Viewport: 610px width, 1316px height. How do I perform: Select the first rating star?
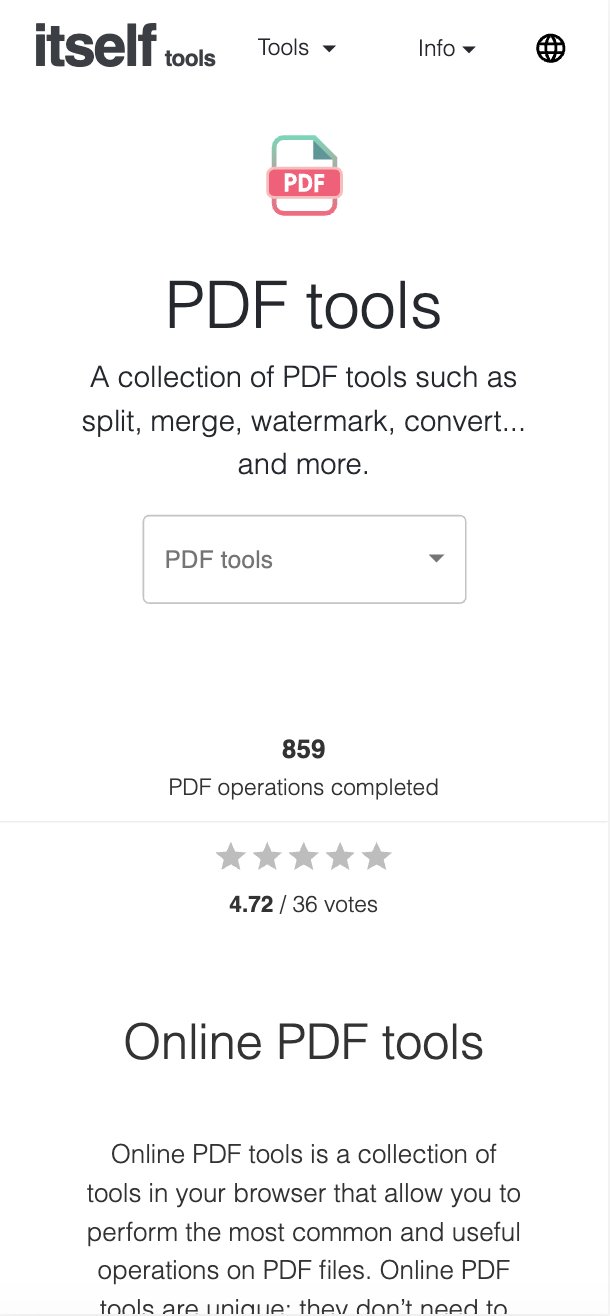click(231, 856)
